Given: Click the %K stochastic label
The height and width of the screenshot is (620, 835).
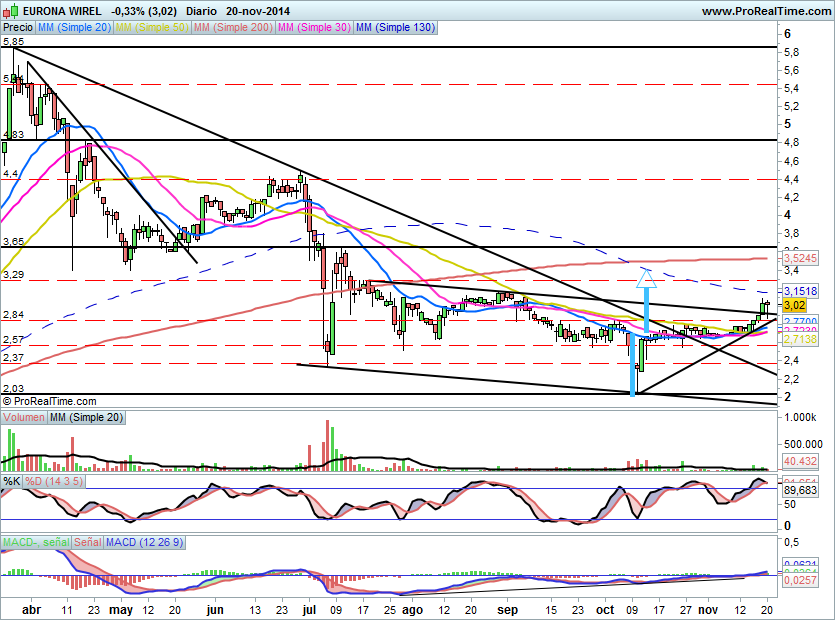Looking at the screenshot, I should pos(12,482).
